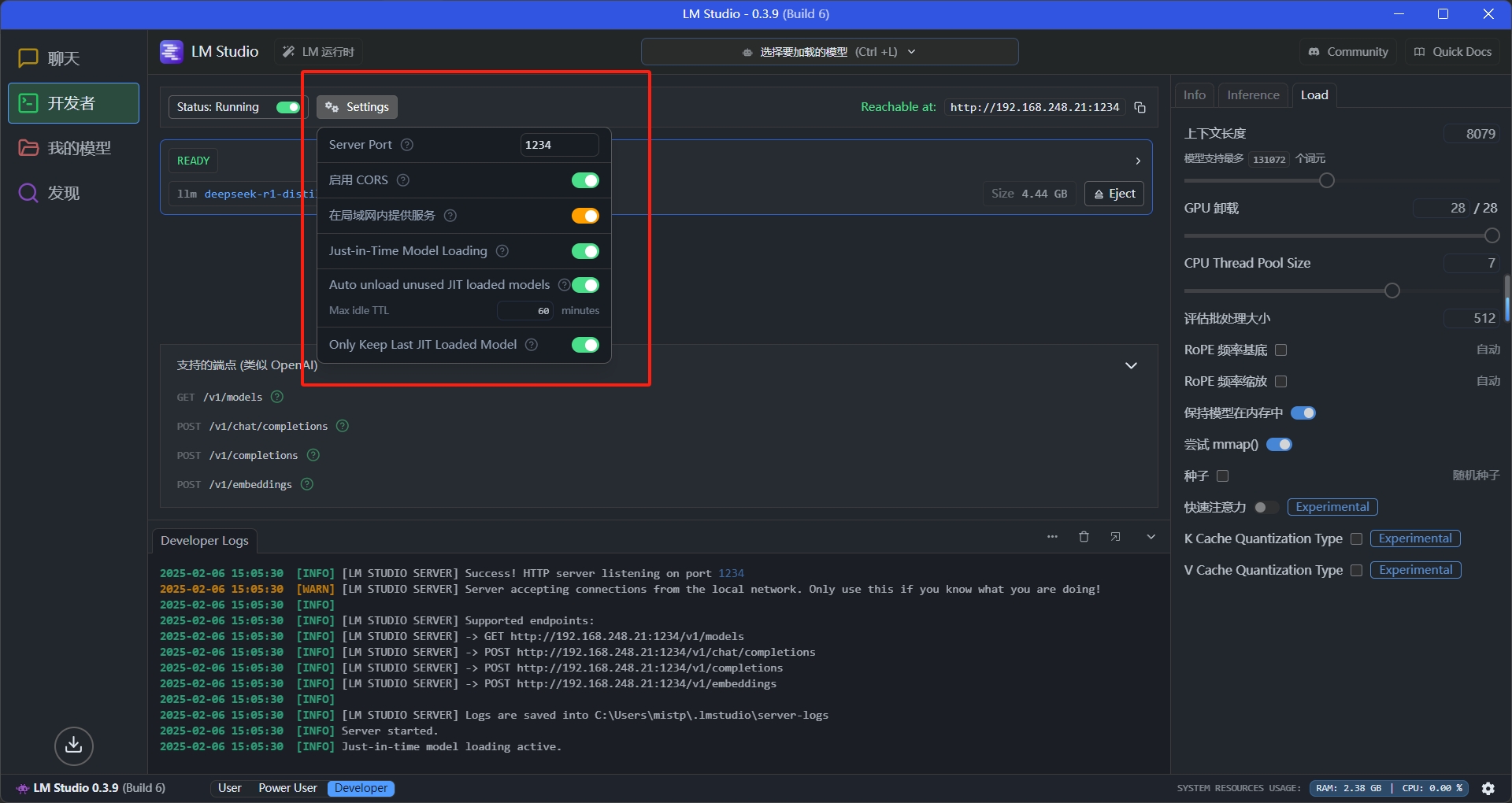This screenshot has height=803, width=1512.
Task: Collapse the supported endpoints (支持的端点) section
Action: click(x=1131, y=365)
